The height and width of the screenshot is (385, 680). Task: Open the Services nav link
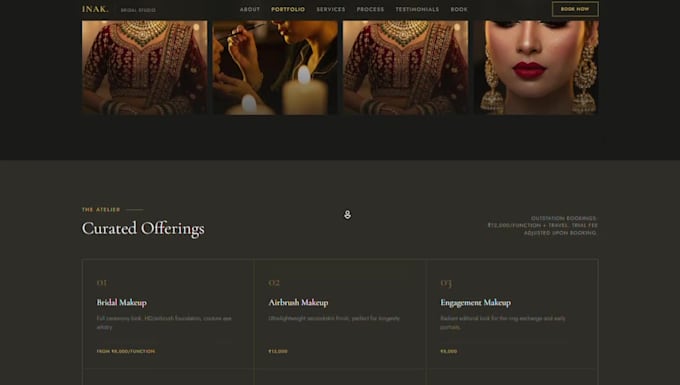[331, 9]
